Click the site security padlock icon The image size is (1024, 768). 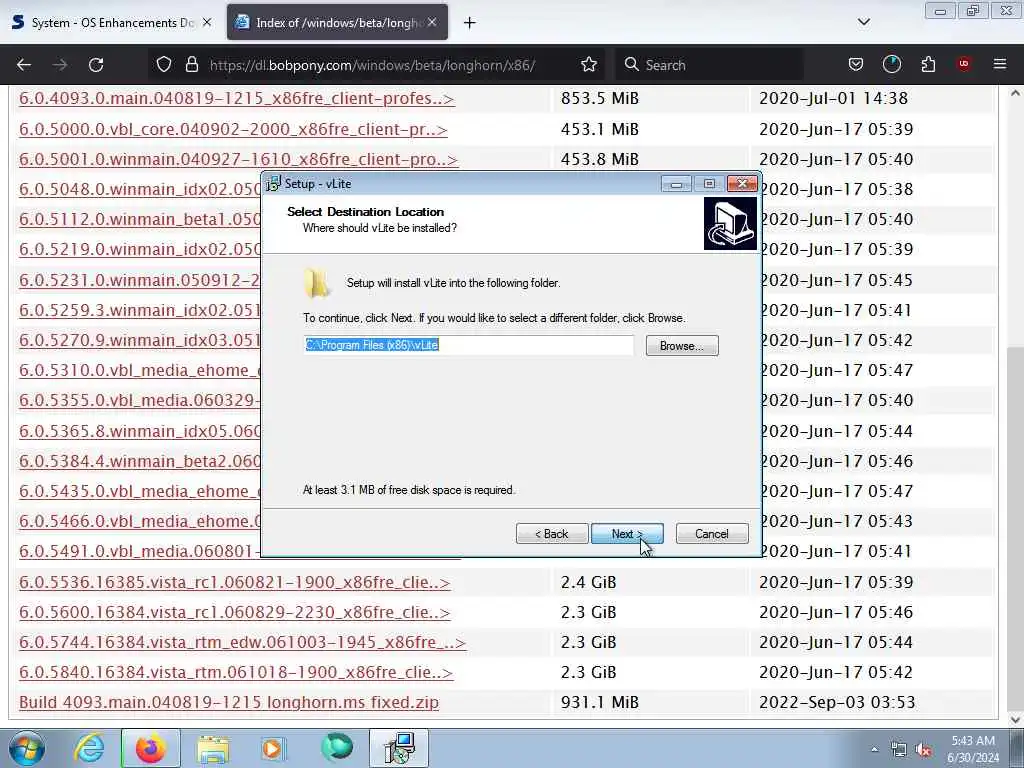191,65
